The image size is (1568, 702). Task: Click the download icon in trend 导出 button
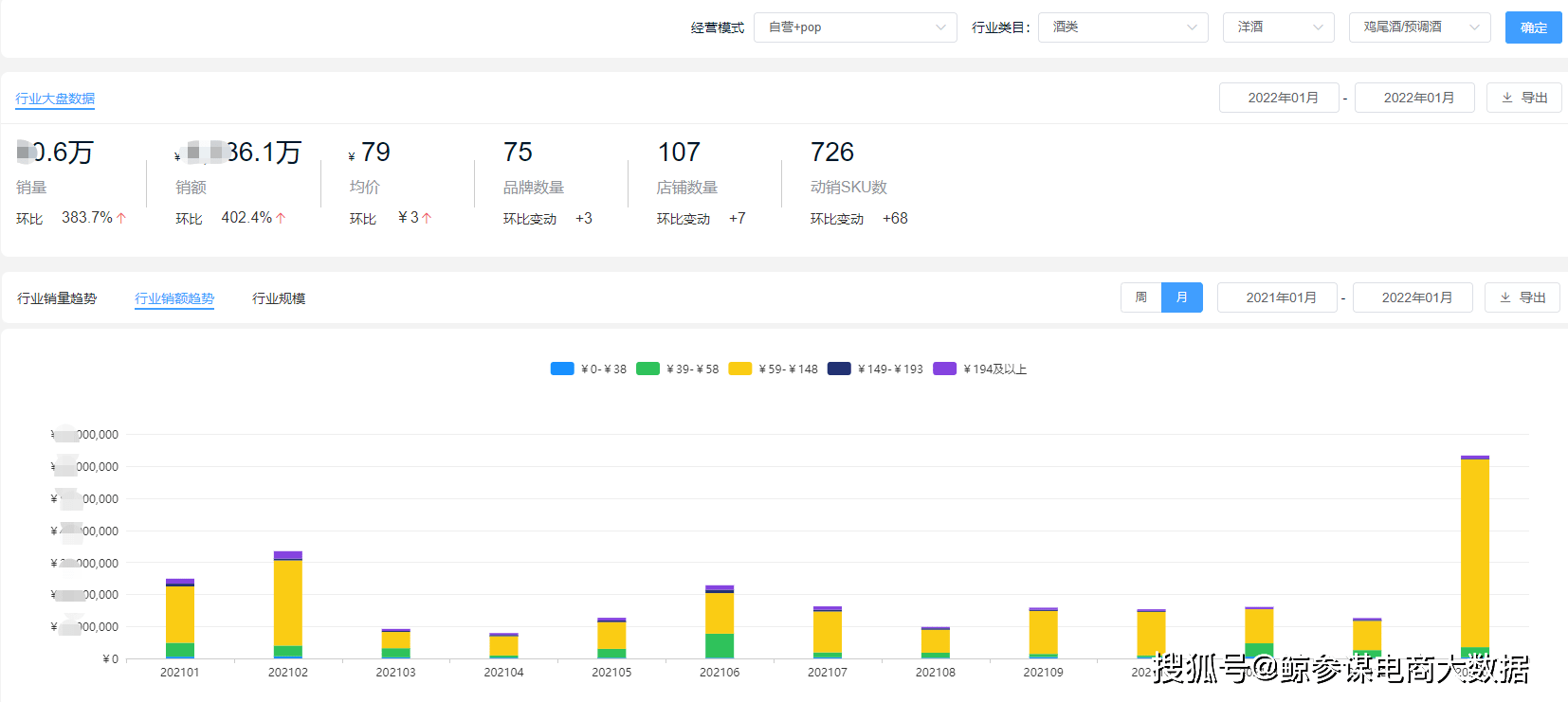(x=1505, y=297)
